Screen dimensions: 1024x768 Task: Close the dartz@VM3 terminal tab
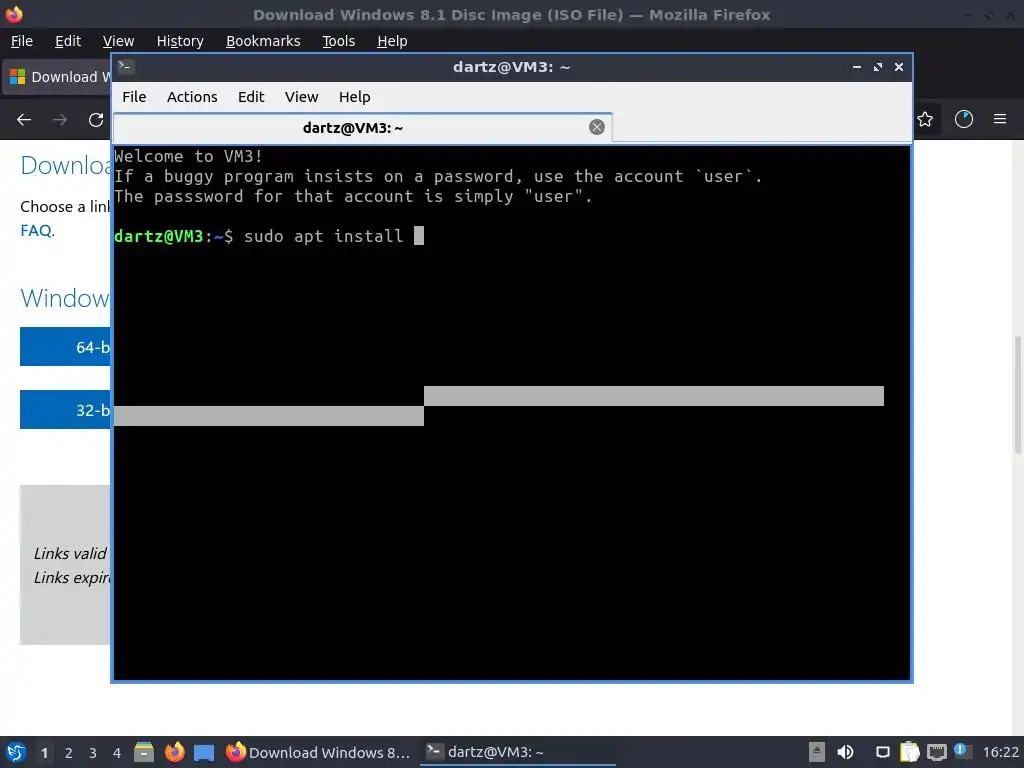(596, 127)
